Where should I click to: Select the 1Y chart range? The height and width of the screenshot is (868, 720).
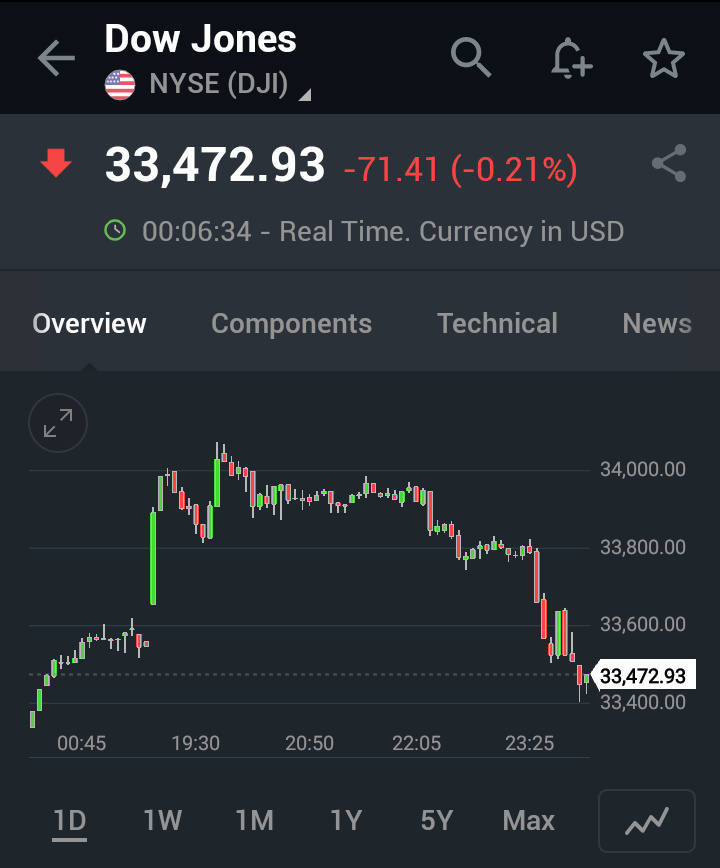tap(346, 821)
